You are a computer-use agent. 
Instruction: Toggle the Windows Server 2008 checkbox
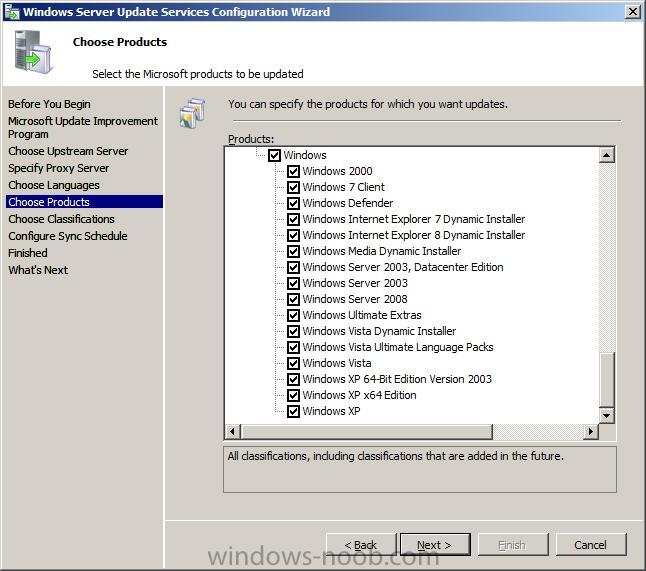click(293, 300)
